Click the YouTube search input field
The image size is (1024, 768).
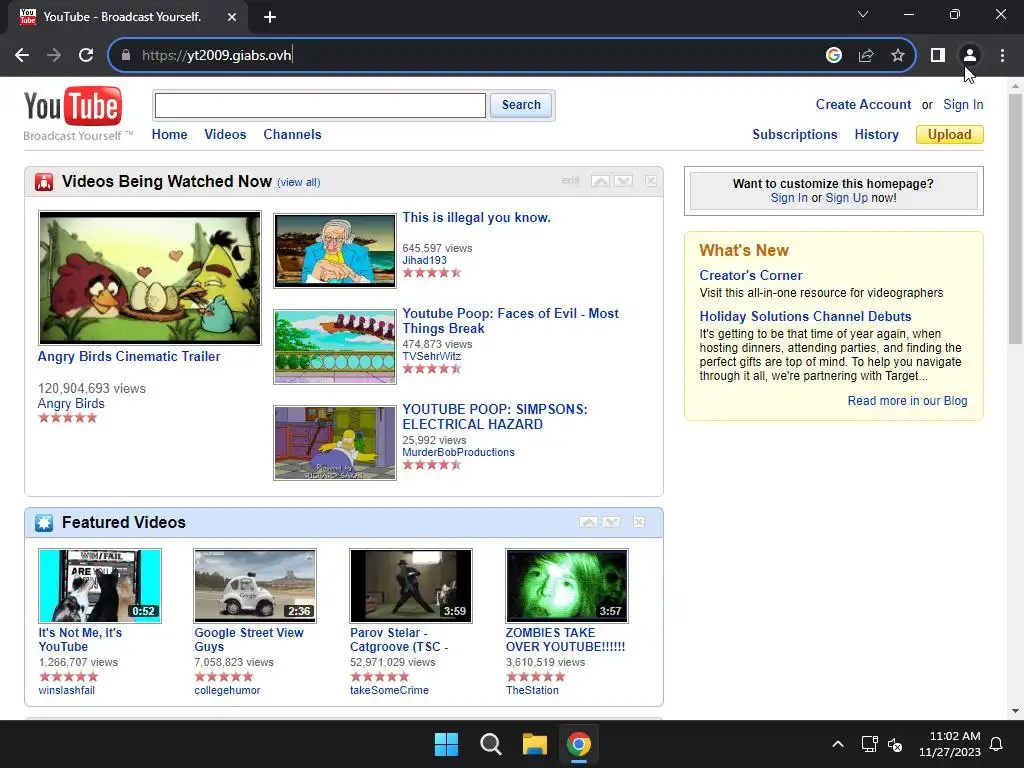pyautogui.click(x=320, y=105)
